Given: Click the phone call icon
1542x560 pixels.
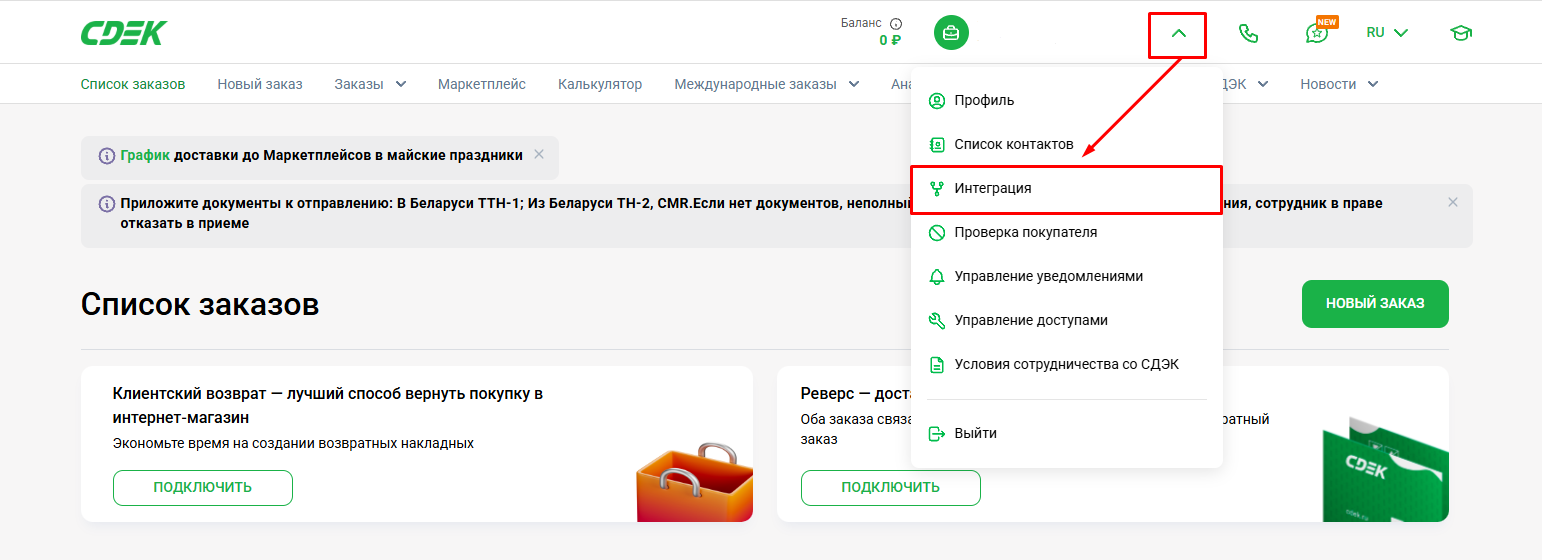Looking at the screenshot, I should (x=1248, y=33).
